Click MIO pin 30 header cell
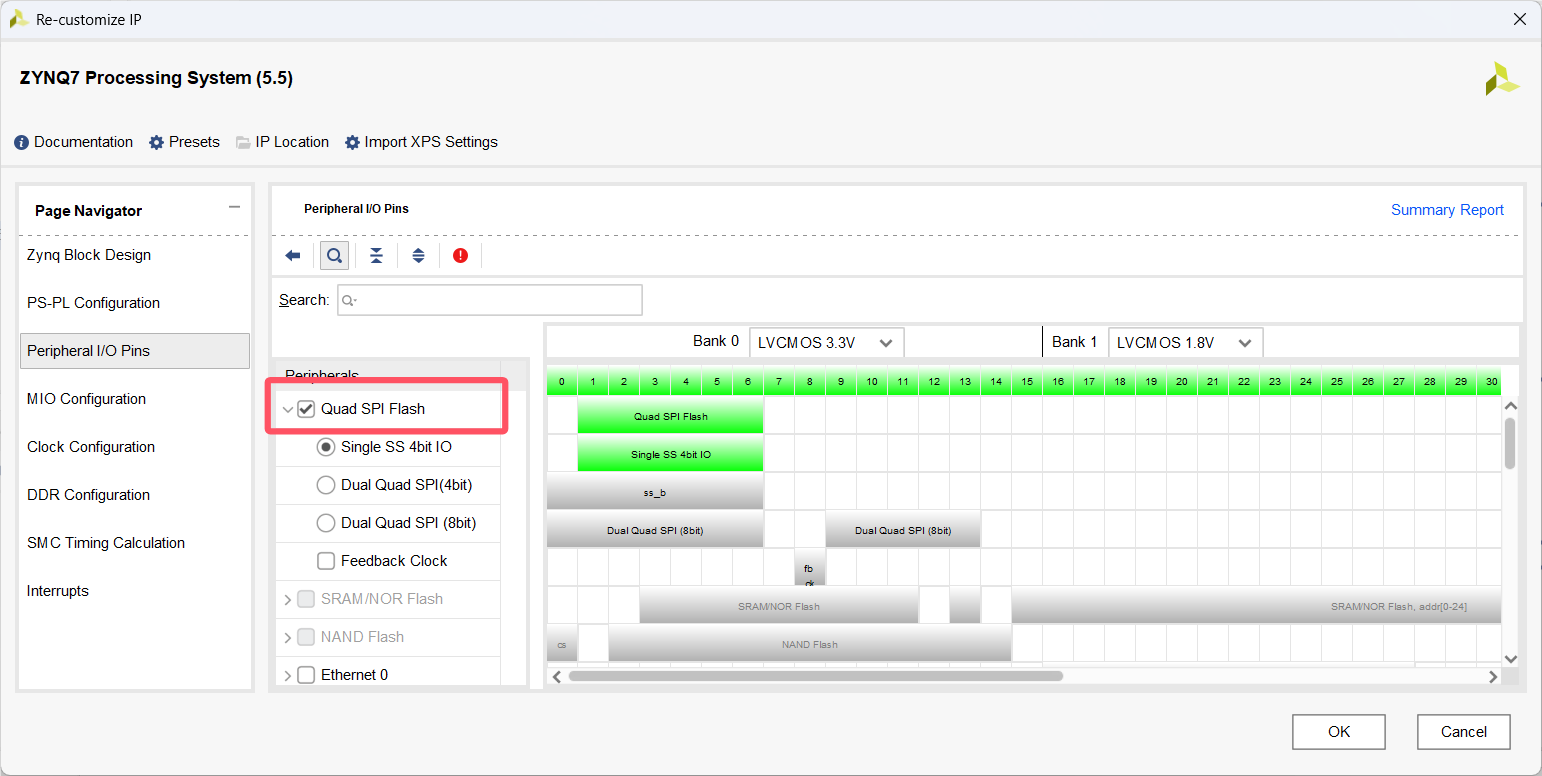Image resolution: width=1542 pixels, height=776 pixels. click(1491, 381)
